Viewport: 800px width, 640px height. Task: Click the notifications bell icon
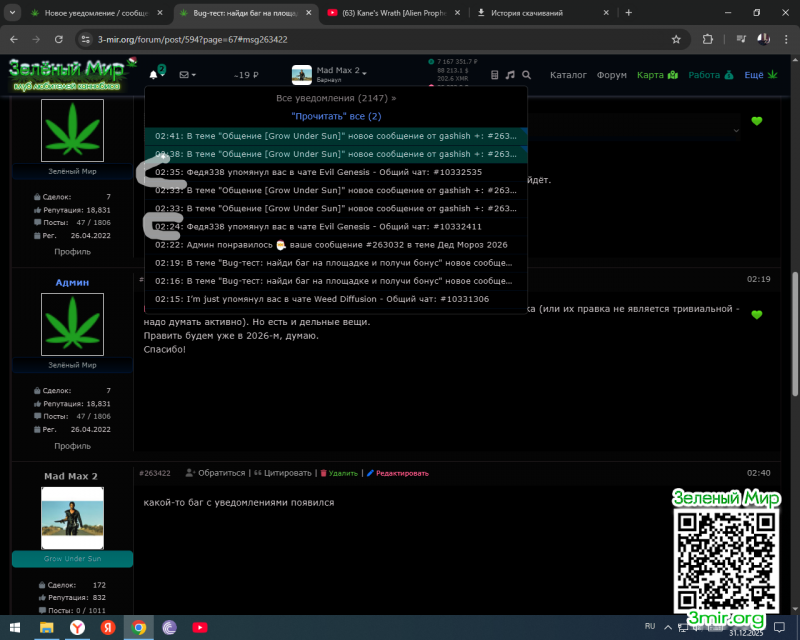click(154, 75)
